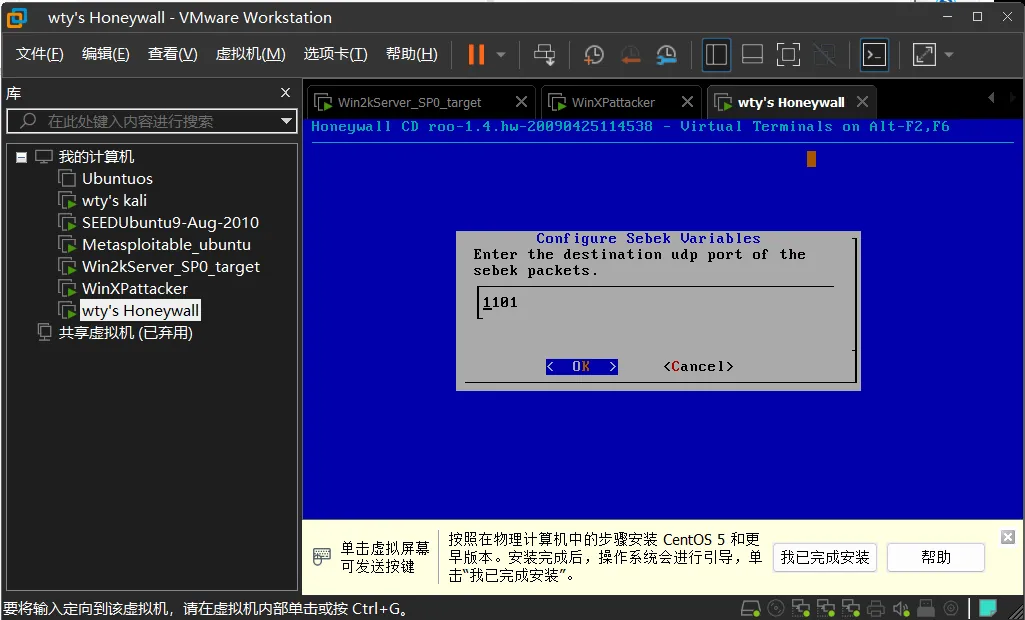
Task: Click the webcam device status icon
Action: (x=950, y=608)
